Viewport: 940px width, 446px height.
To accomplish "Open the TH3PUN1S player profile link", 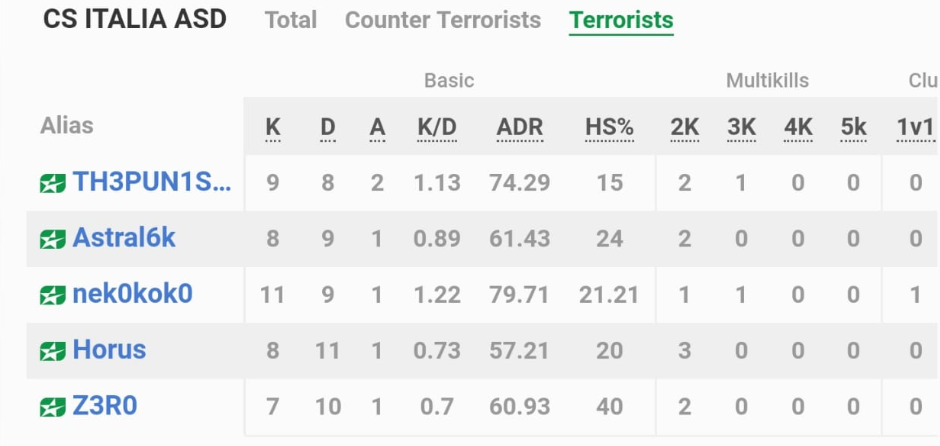I will tap(152, 182).
